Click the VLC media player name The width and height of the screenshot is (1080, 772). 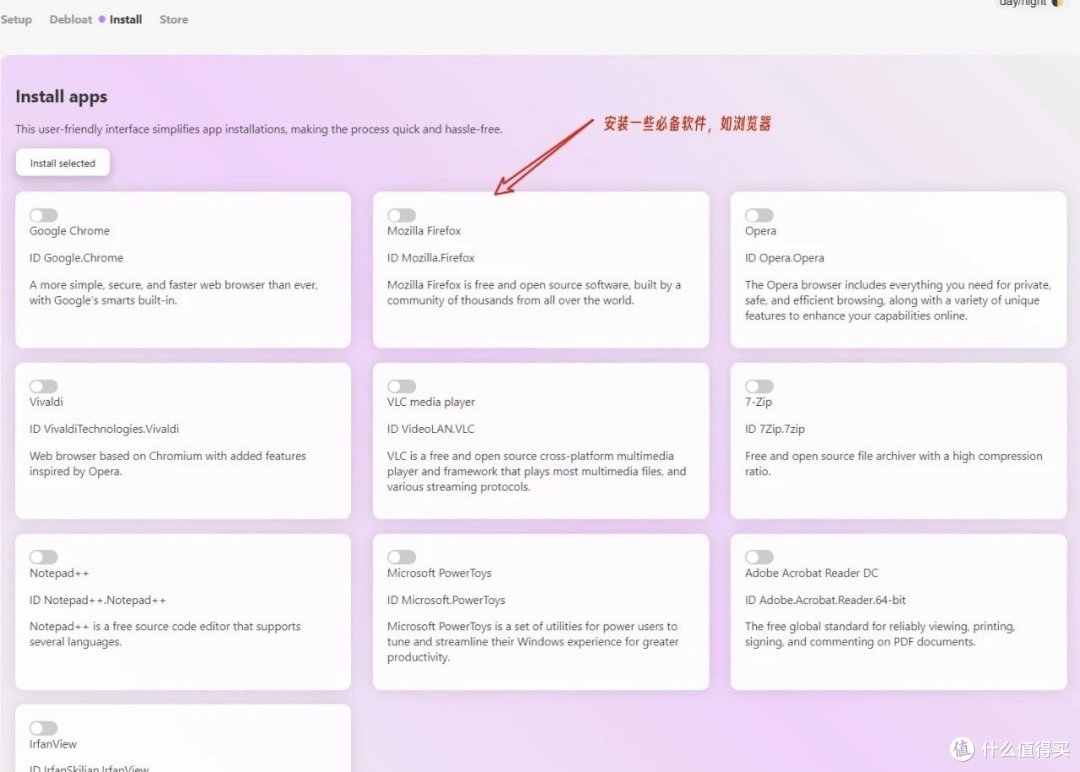click(431, 401)
